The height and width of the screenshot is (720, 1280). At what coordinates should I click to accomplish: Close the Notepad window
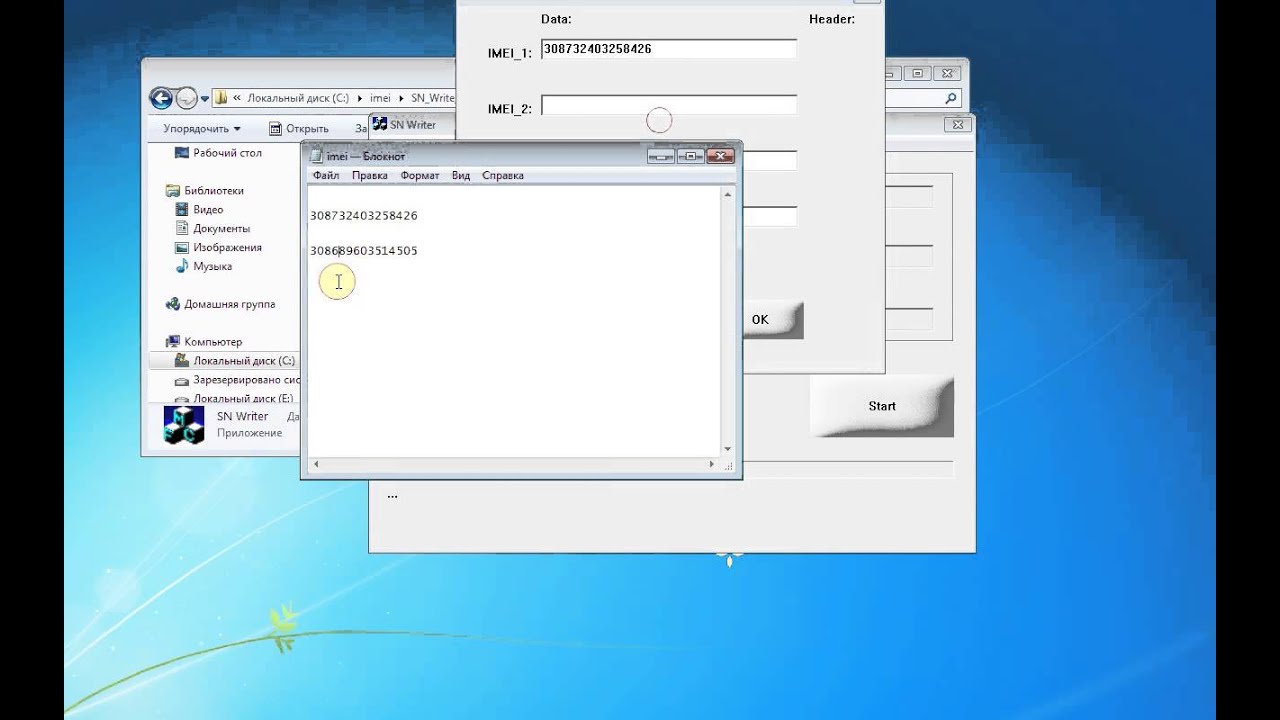[719, 156]
